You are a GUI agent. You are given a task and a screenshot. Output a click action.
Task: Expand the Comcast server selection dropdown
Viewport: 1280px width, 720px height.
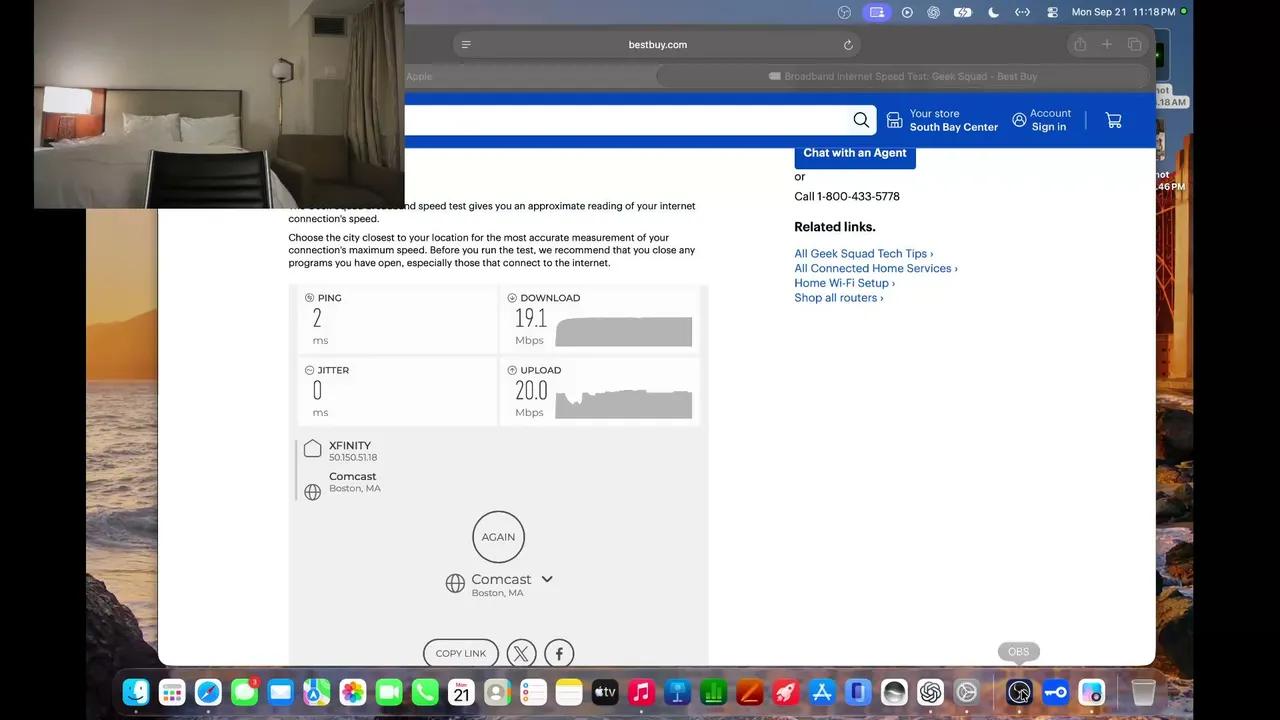(547, 579)
